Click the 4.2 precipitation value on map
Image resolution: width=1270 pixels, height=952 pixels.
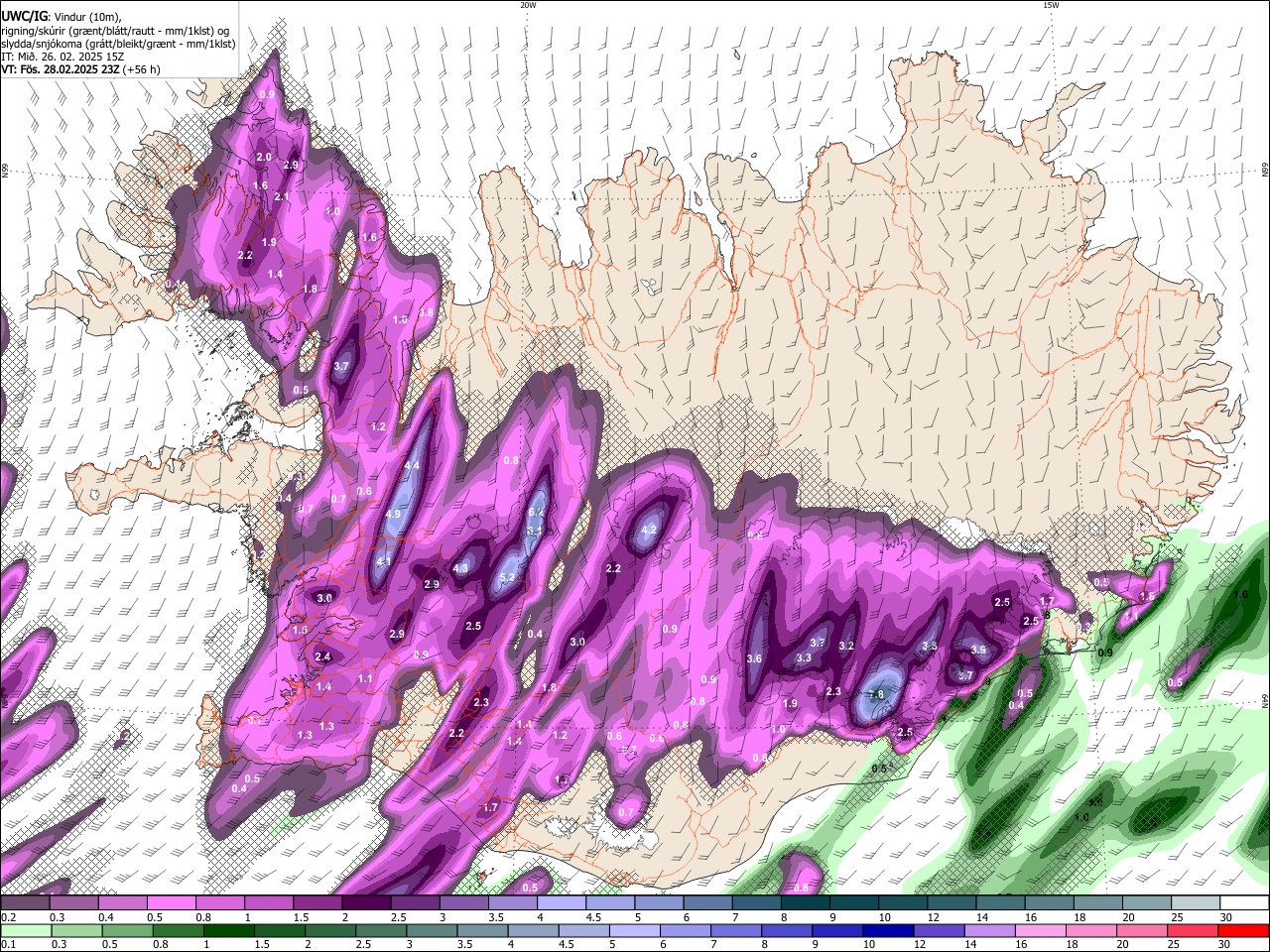(x=650, y=531)
